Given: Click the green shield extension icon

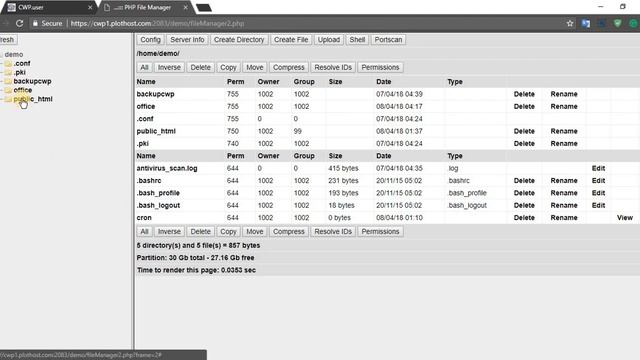Looking at the screenshot, I should (618, 24).
